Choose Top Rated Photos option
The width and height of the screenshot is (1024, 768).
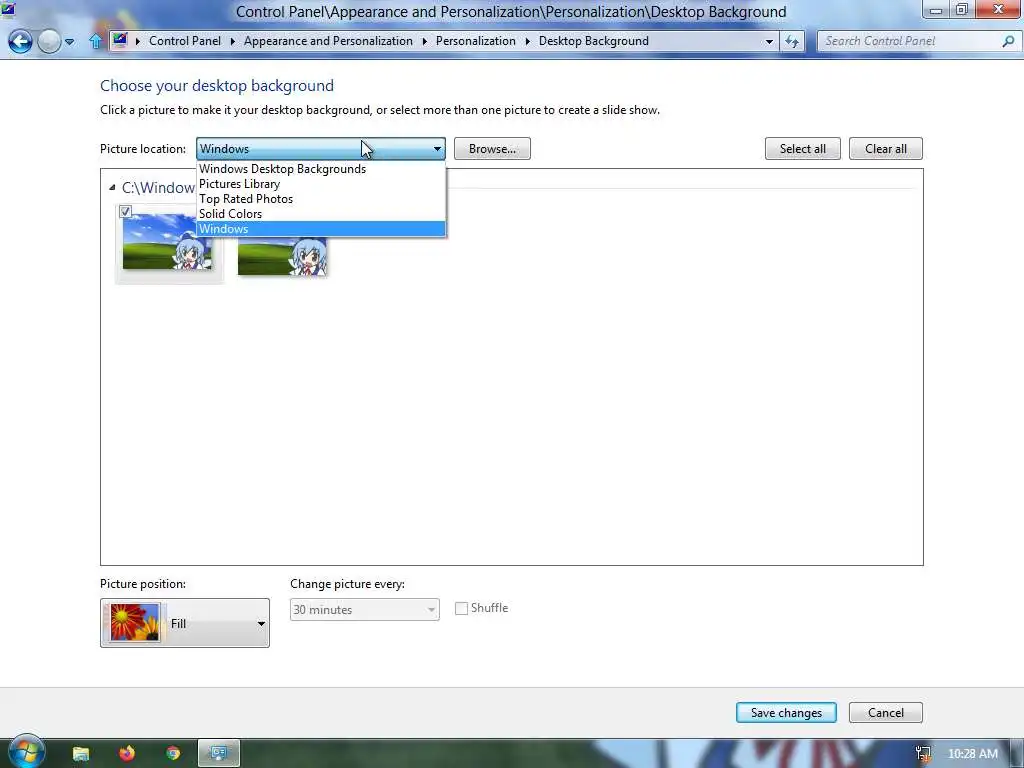point(321,199)
